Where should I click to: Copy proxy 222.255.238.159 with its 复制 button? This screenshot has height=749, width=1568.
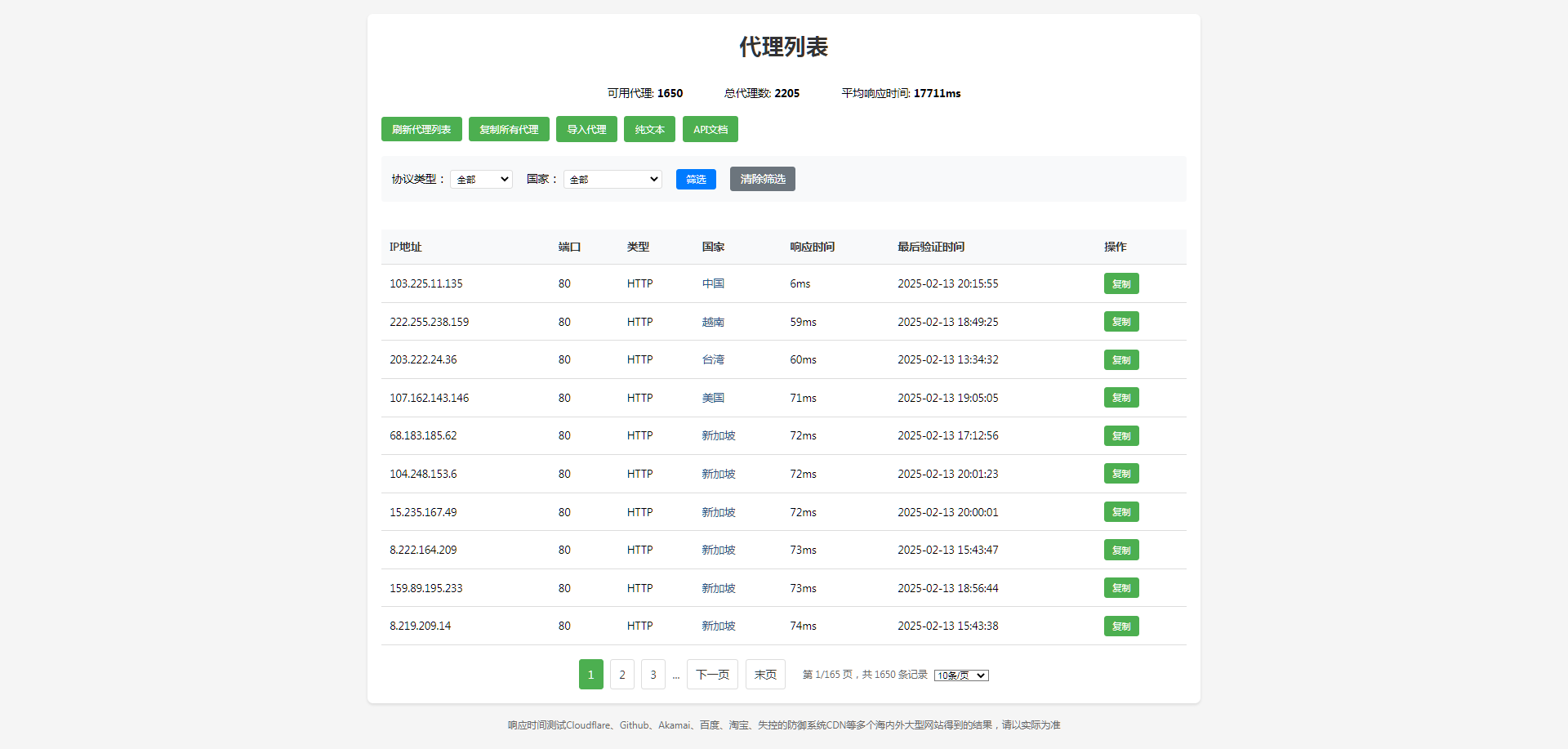coord(1121,321)
